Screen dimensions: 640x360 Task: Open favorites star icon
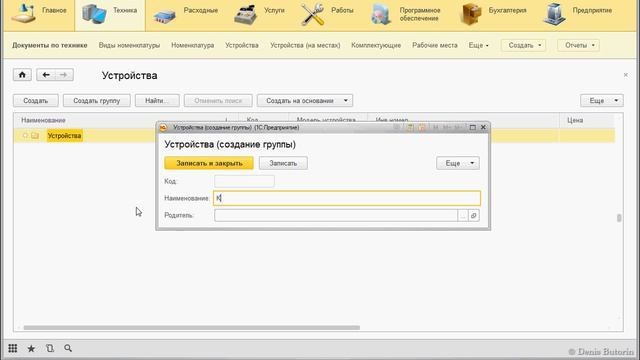coord(31,349)
